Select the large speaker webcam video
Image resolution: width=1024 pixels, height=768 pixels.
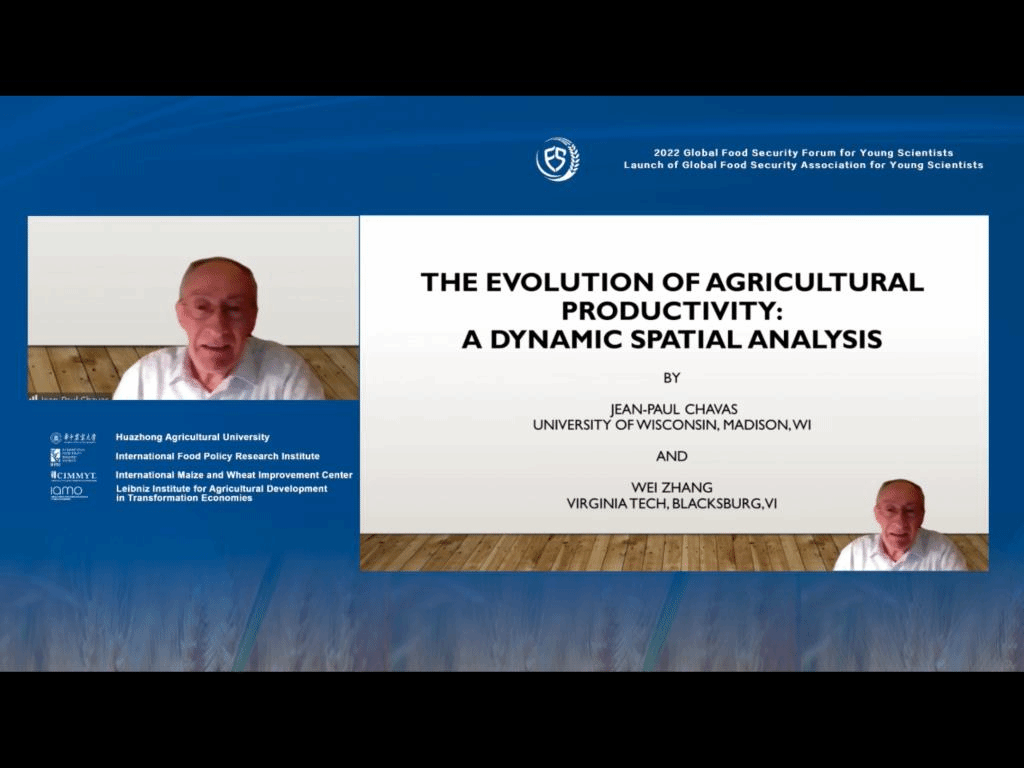point(193,307)
